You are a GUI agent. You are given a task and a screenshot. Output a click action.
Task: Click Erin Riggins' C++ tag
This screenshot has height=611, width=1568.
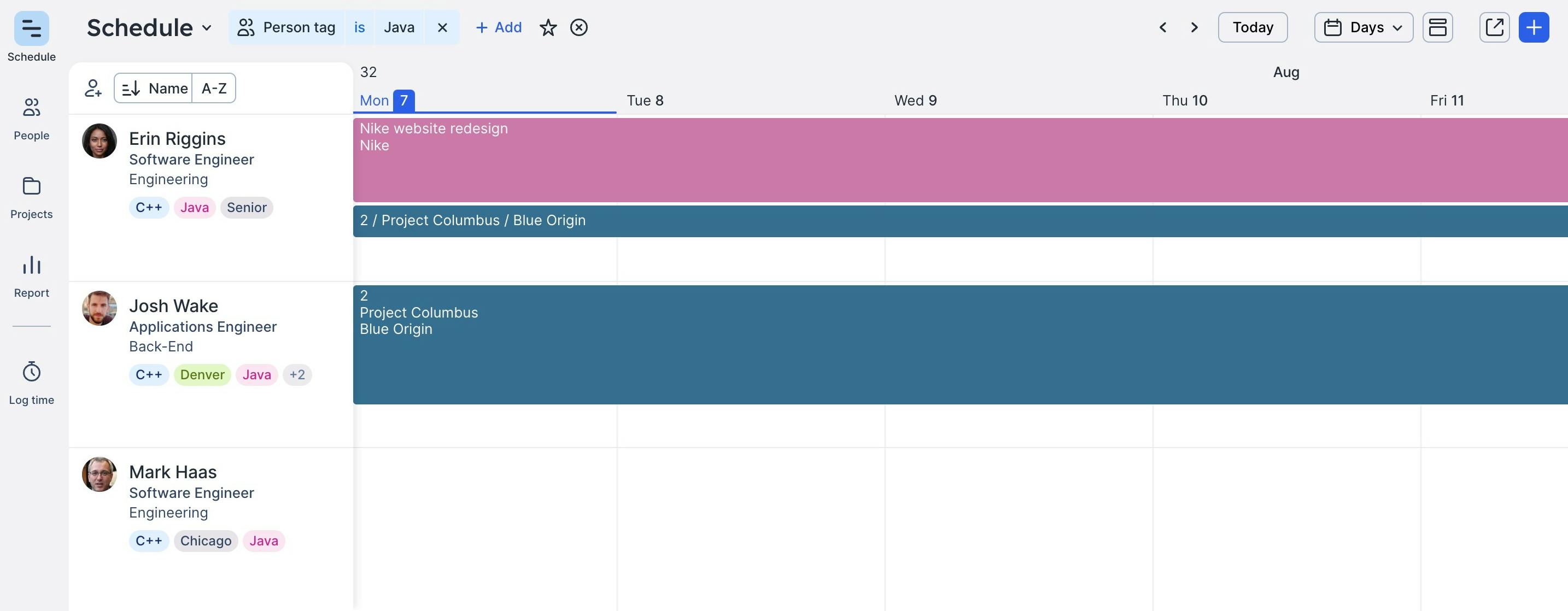pos(149,208)
